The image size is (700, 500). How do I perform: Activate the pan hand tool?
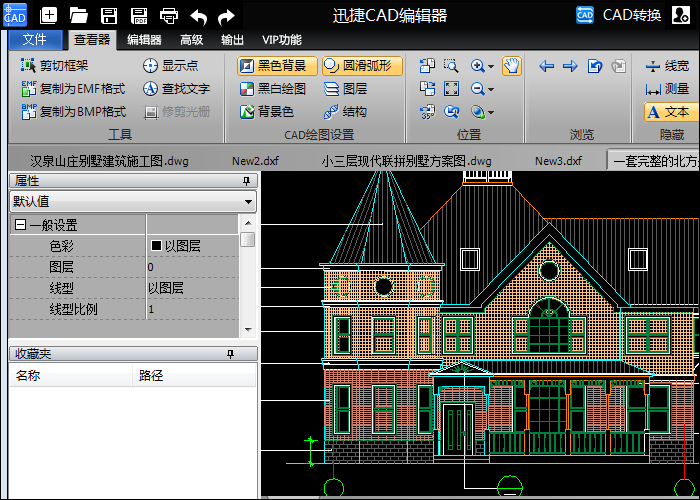[x=512, y=66]
